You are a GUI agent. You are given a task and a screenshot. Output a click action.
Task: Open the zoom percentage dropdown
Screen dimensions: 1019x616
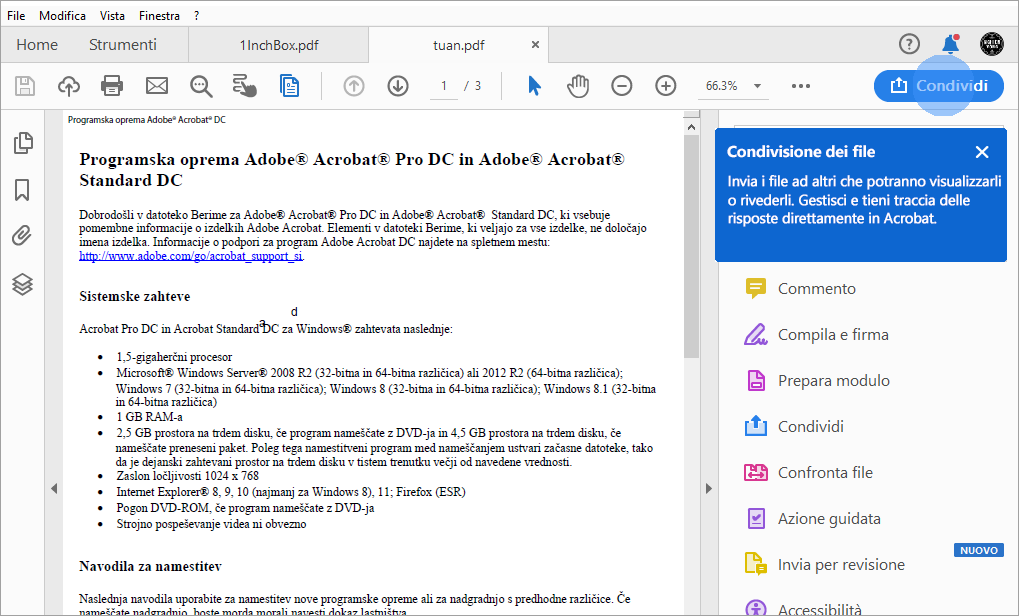coord(755,86)
